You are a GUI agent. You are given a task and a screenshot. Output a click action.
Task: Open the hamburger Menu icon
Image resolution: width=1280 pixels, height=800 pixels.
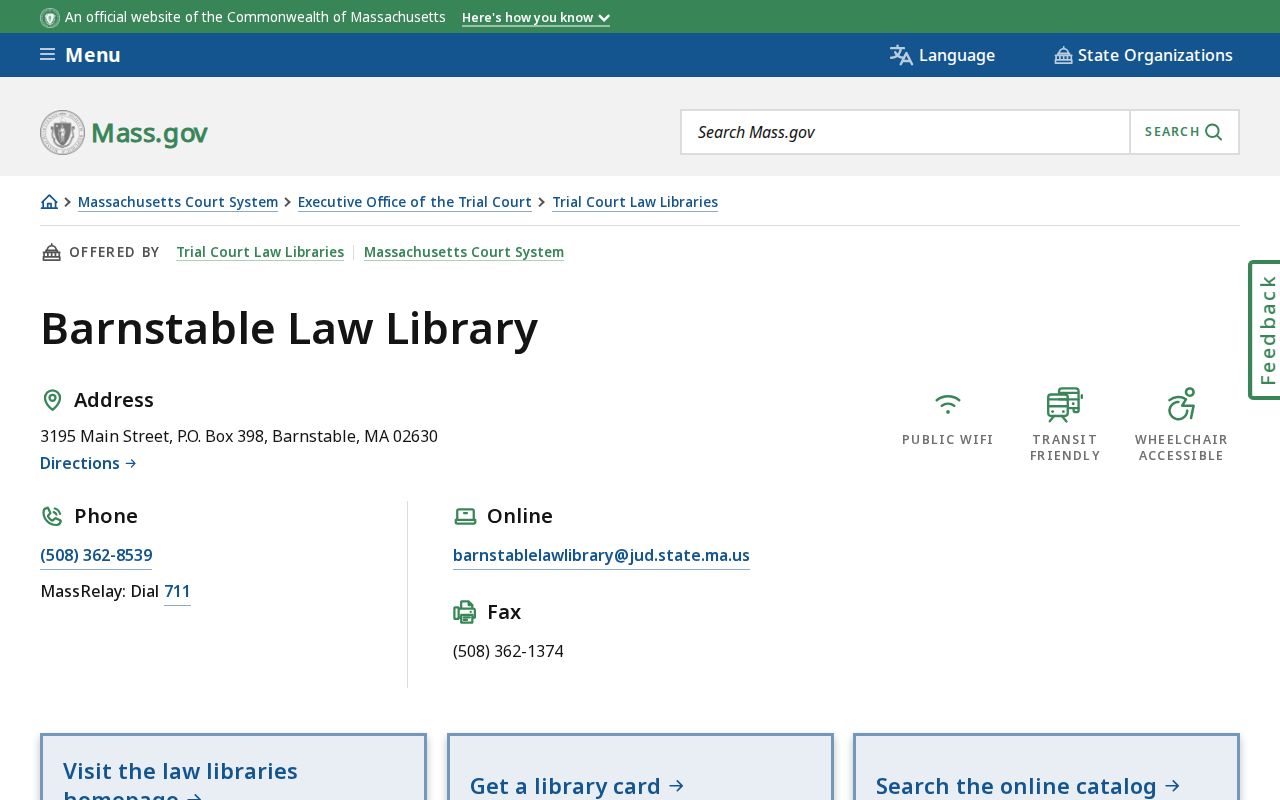[47, 55]
